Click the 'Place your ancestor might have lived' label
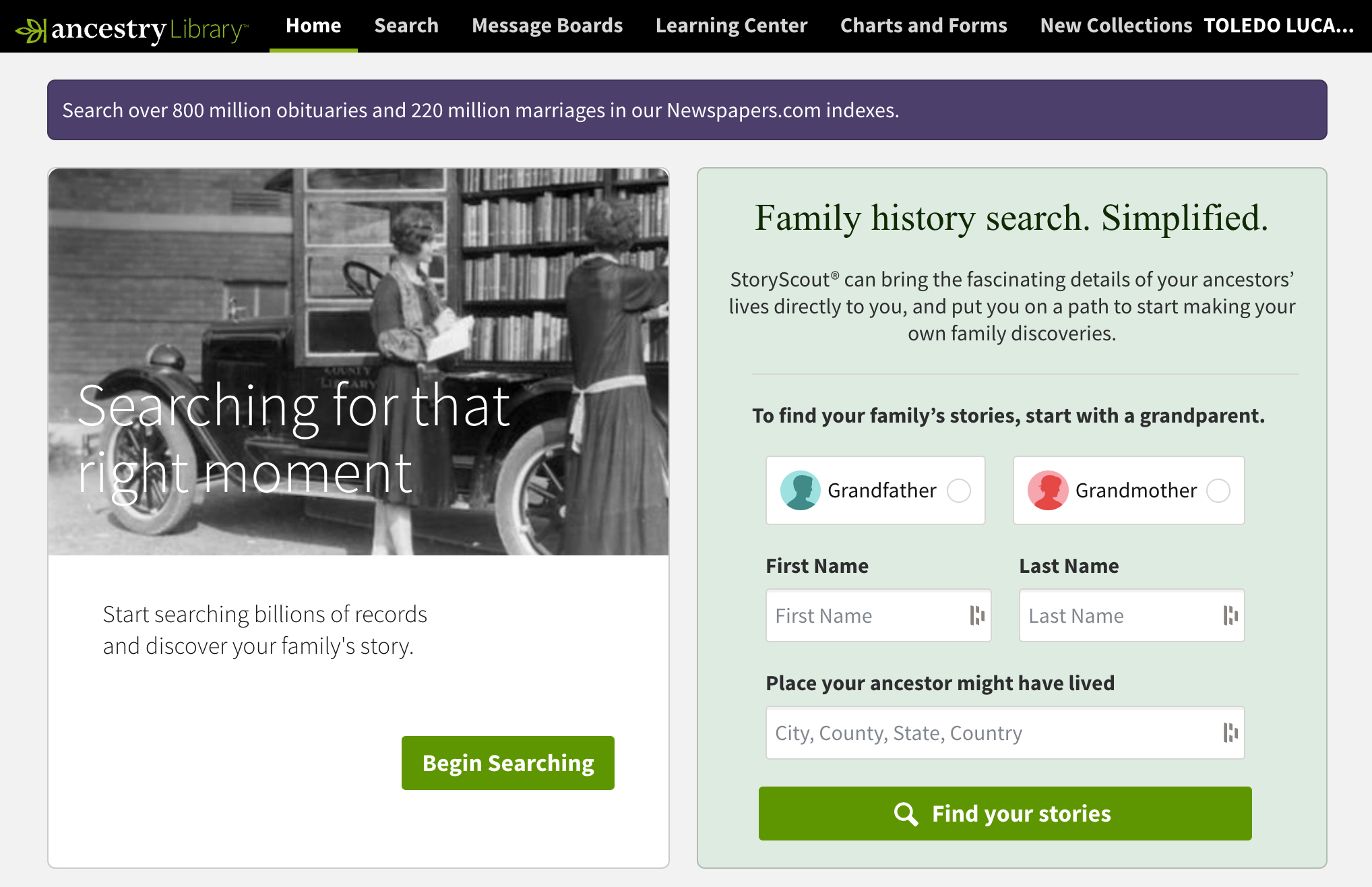The image size is (1372, 887). (940, 683)
